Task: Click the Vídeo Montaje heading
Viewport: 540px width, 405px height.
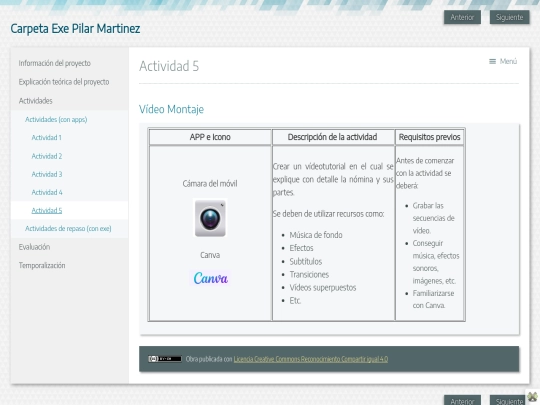Action: 171,109
